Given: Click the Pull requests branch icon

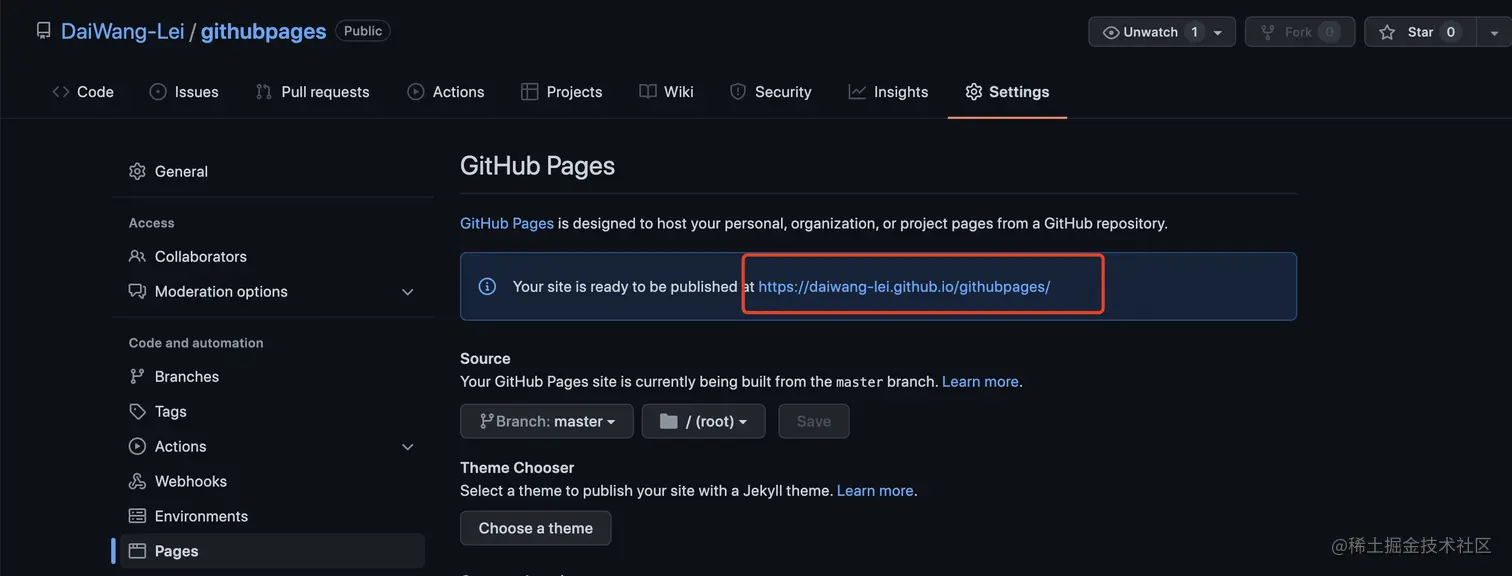Looking at the screenshot, I should click(x=264, y=92).
